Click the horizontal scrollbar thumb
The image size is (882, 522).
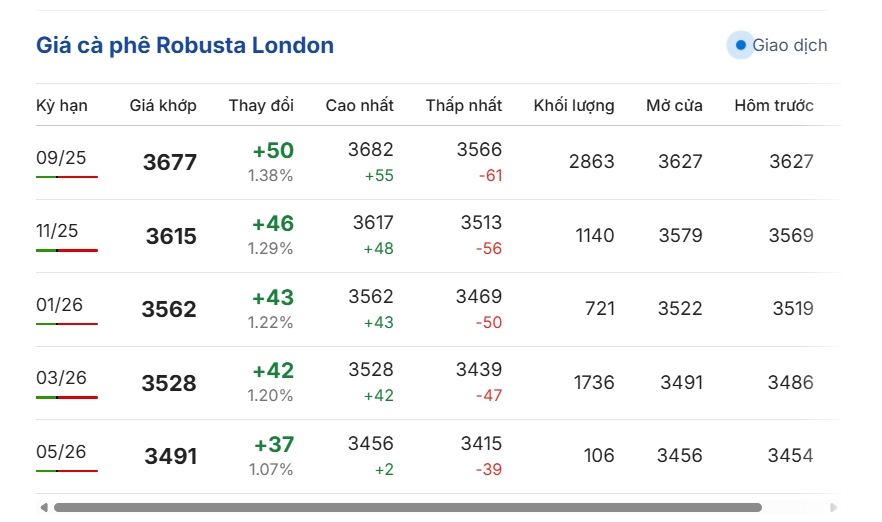point(408,508)
